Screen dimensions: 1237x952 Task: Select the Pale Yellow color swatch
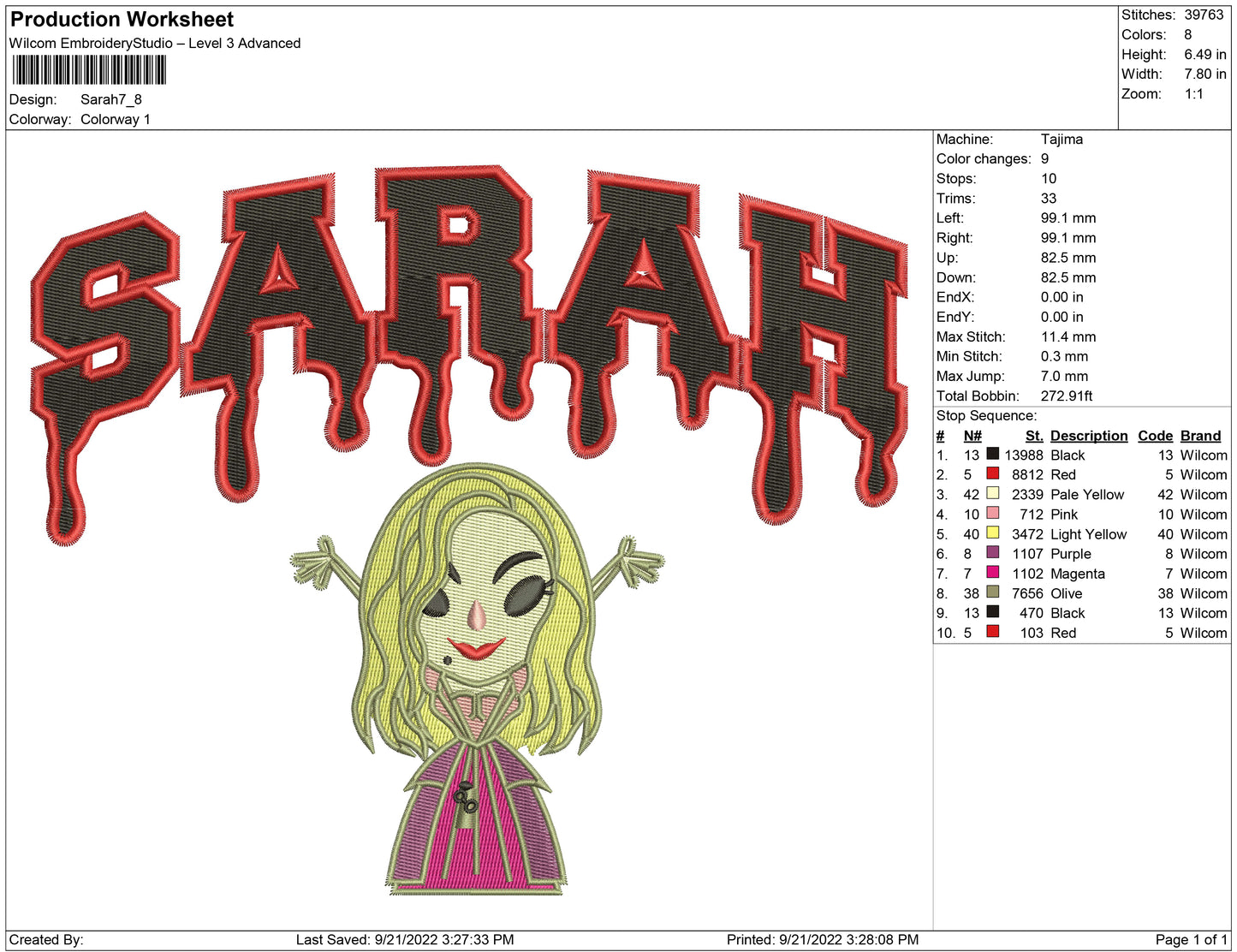click(993, 493)
